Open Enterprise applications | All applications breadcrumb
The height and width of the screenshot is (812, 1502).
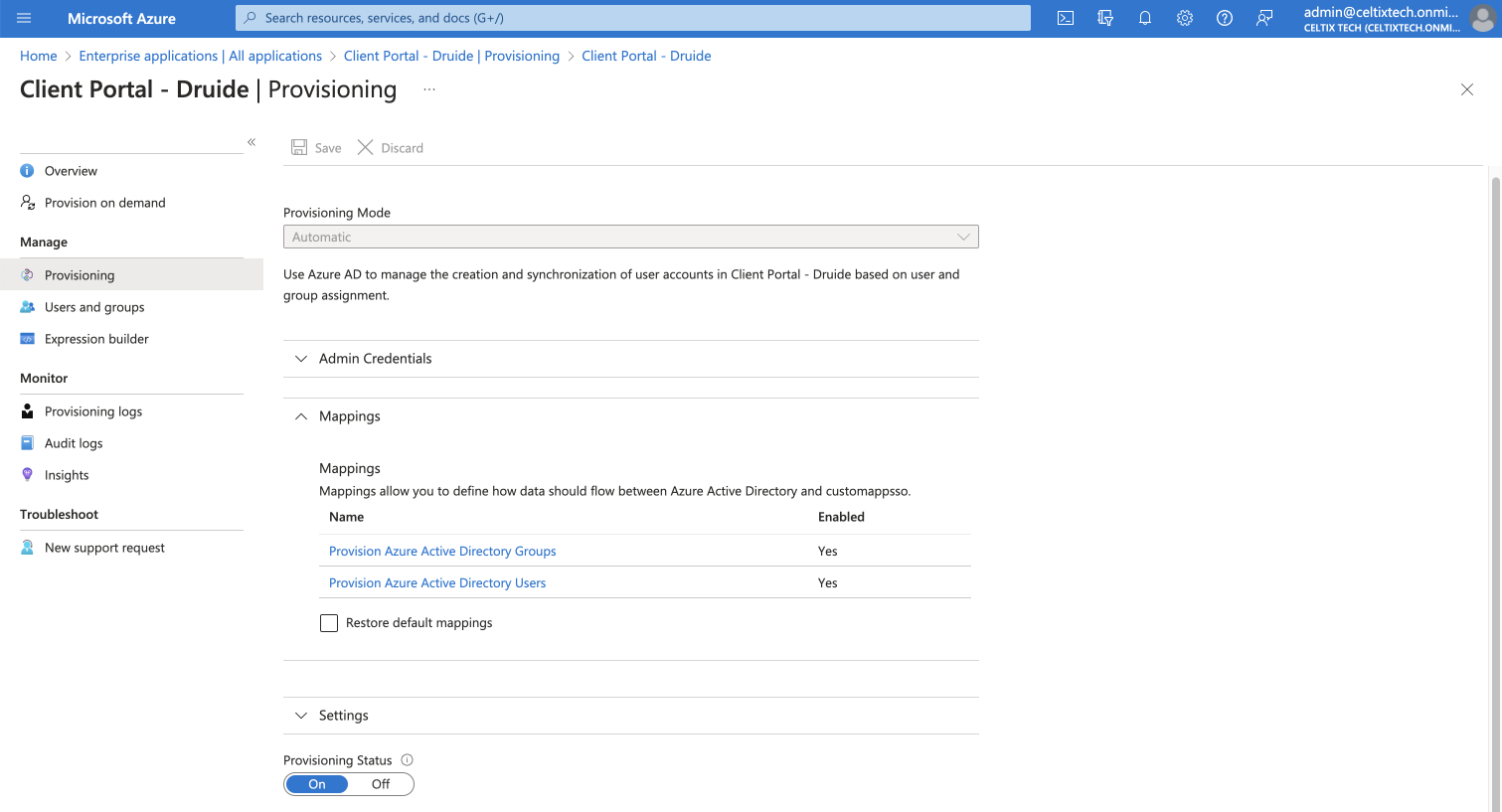point(201,56)
